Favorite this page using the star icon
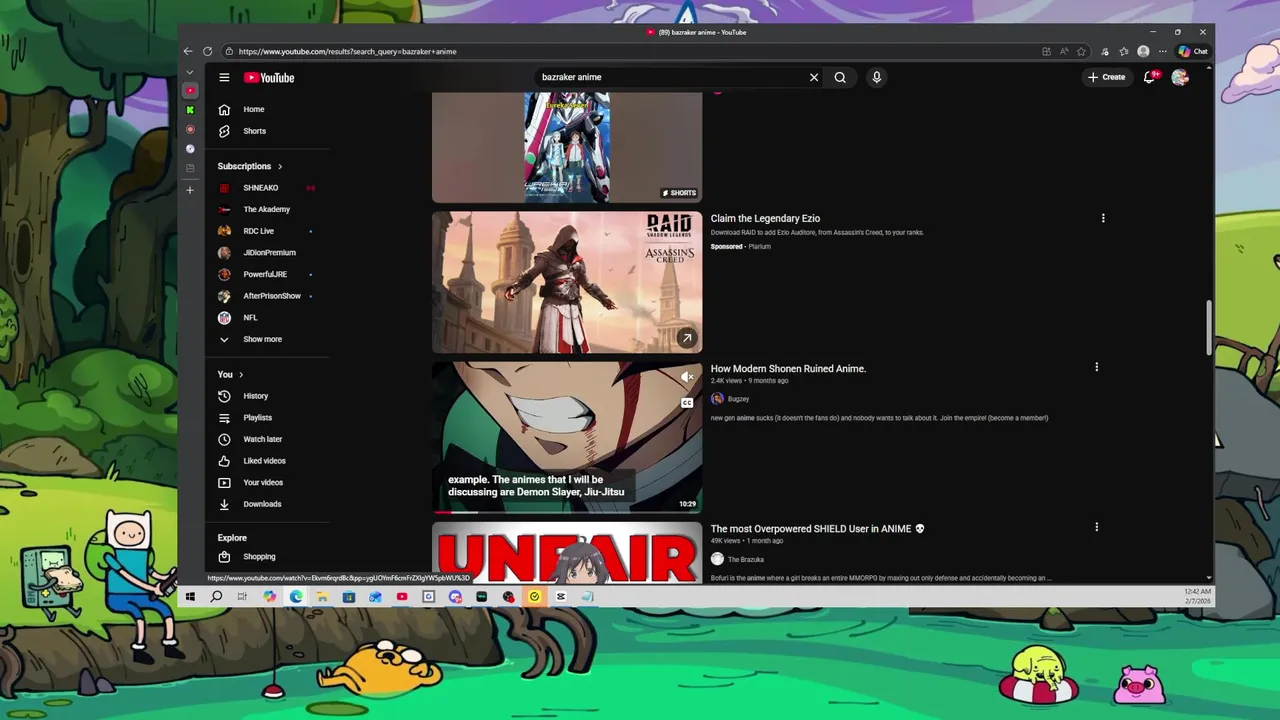This screenshot has height=720, width=1280. click(x=1081, y=51)
